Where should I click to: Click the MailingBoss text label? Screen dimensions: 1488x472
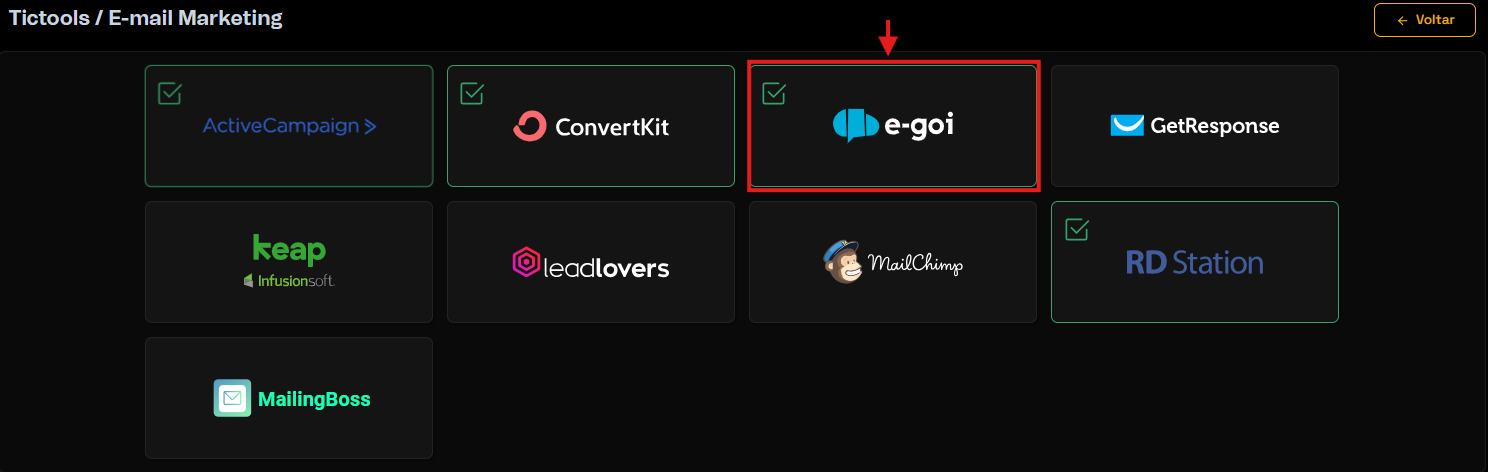coord(314,399)
